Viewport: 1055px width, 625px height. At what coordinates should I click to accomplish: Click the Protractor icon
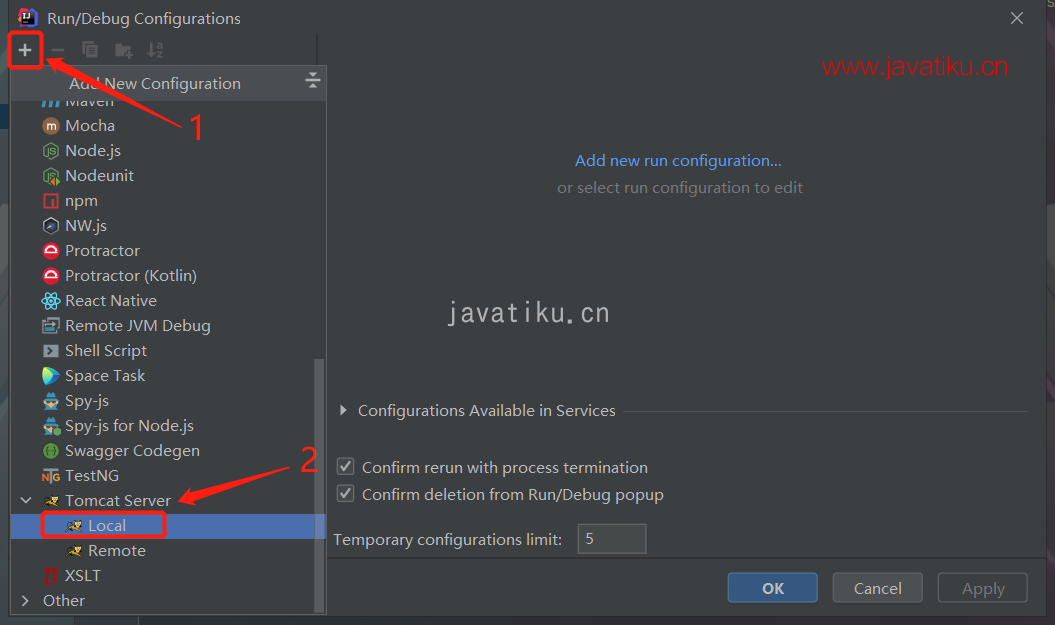(51, 251)
